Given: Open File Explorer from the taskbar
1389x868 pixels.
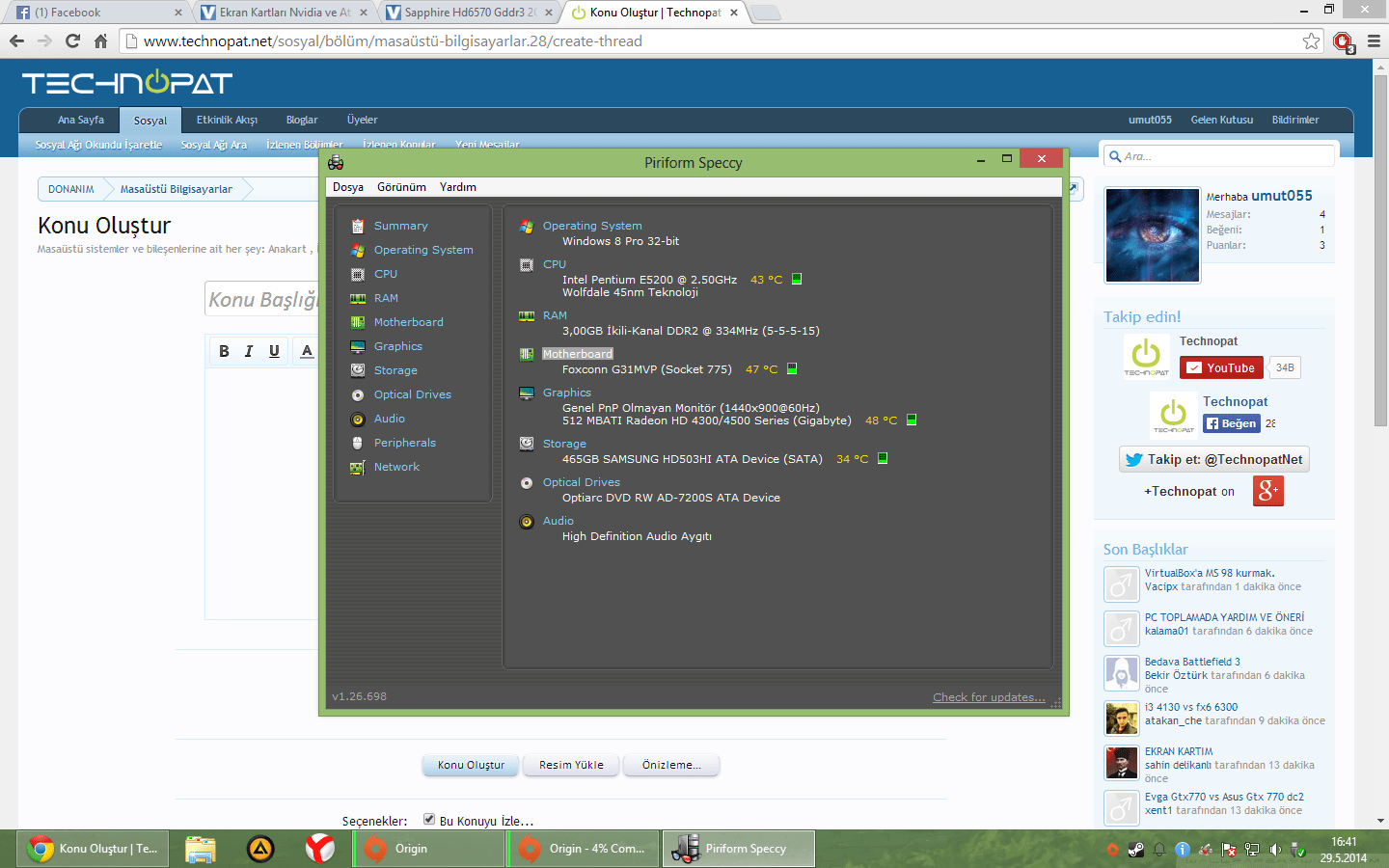Looking at the screenshot, I should (201, 849).
